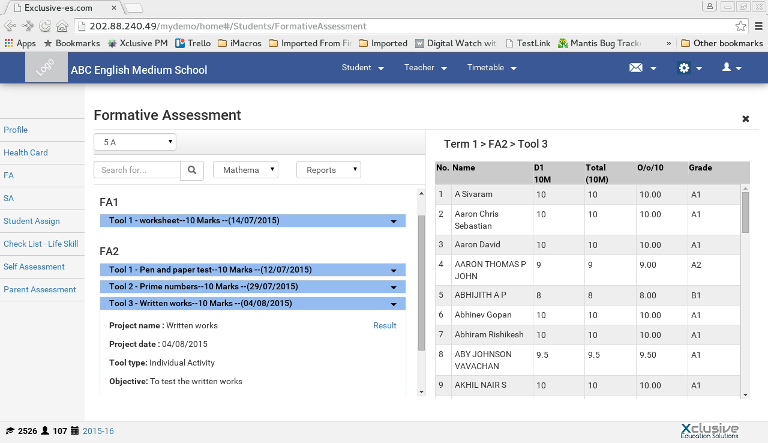
Task: Go to Health Card in sidebar
Action: tap(25, 153)
